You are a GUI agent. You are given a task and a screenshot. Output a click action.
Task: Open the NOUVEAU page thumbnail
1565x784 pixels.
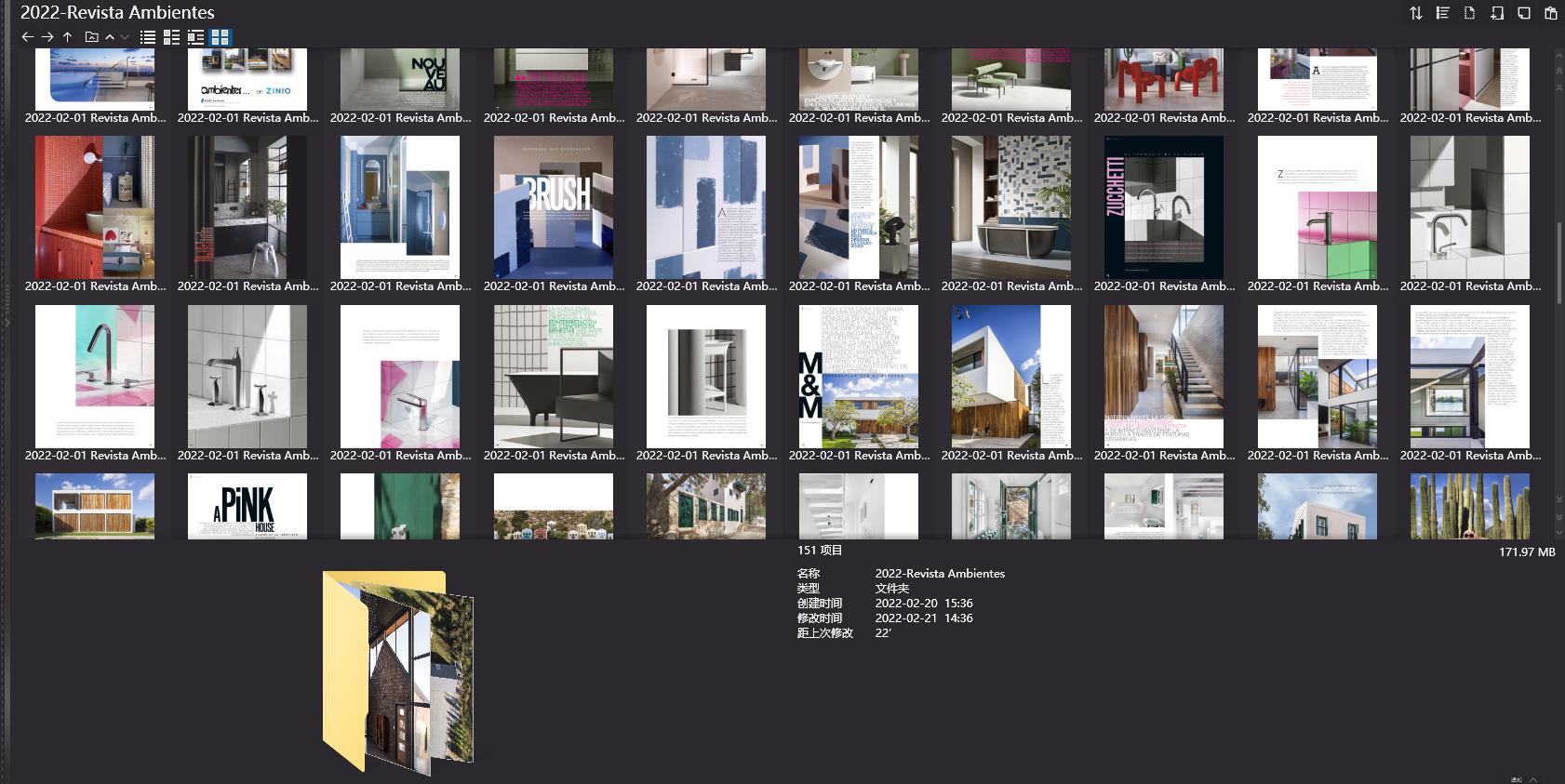pyautogui.click(x=400, y=80)
